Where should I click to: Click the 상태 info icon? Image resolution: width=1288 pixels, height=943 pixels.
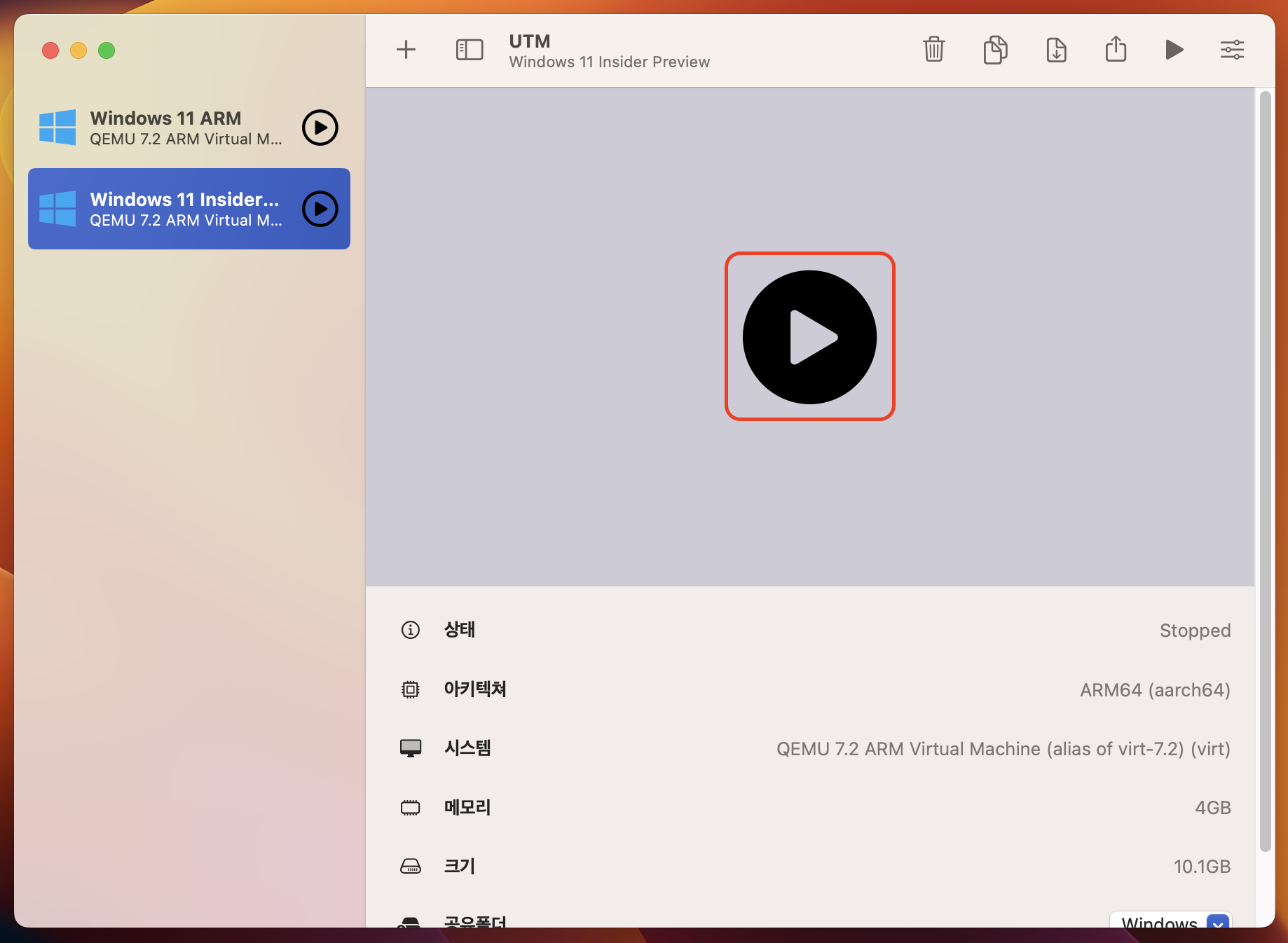pos(410,630)
